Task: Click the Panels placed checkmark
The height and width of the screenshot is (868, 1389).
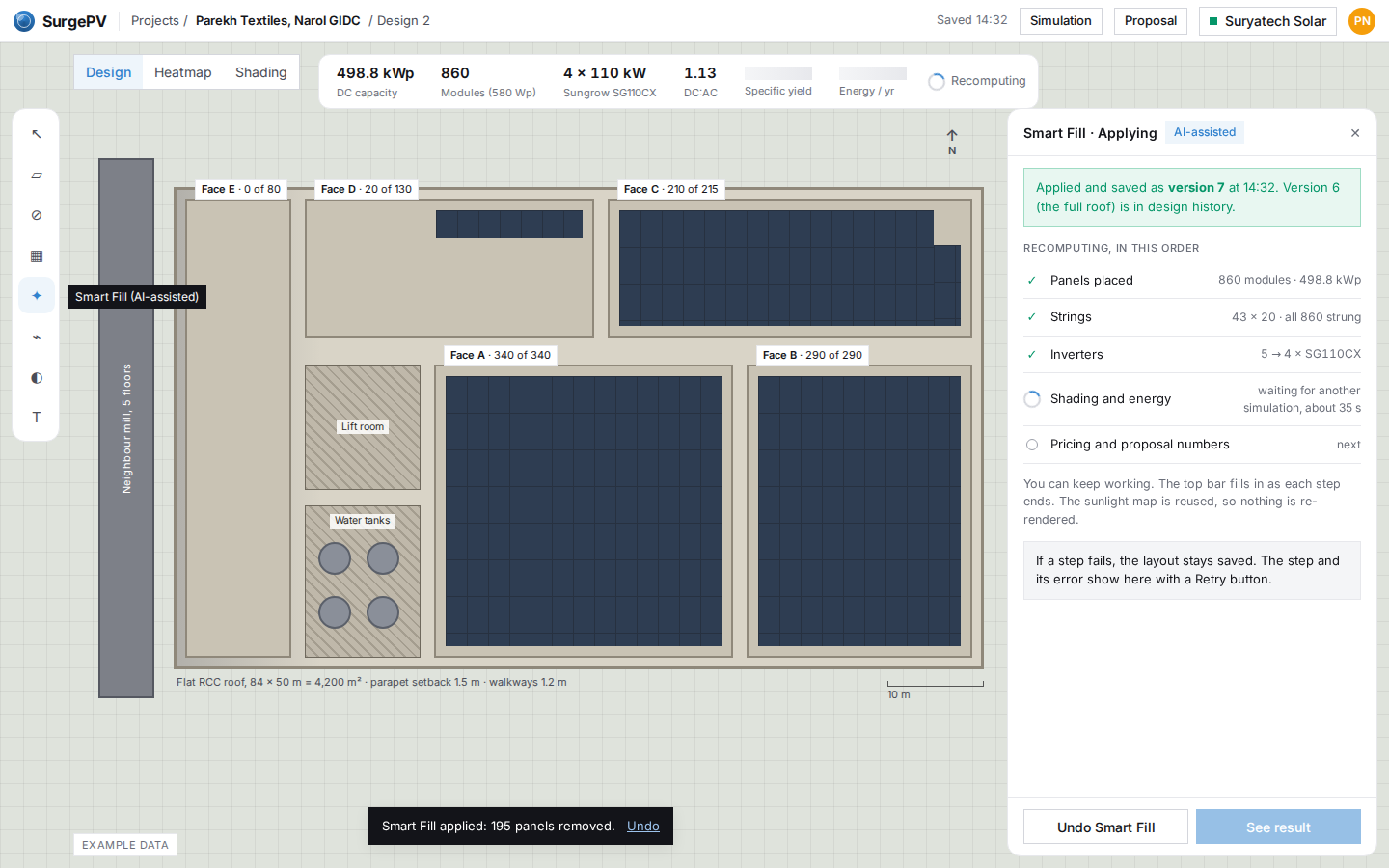Action: (x=1032, y=281)
